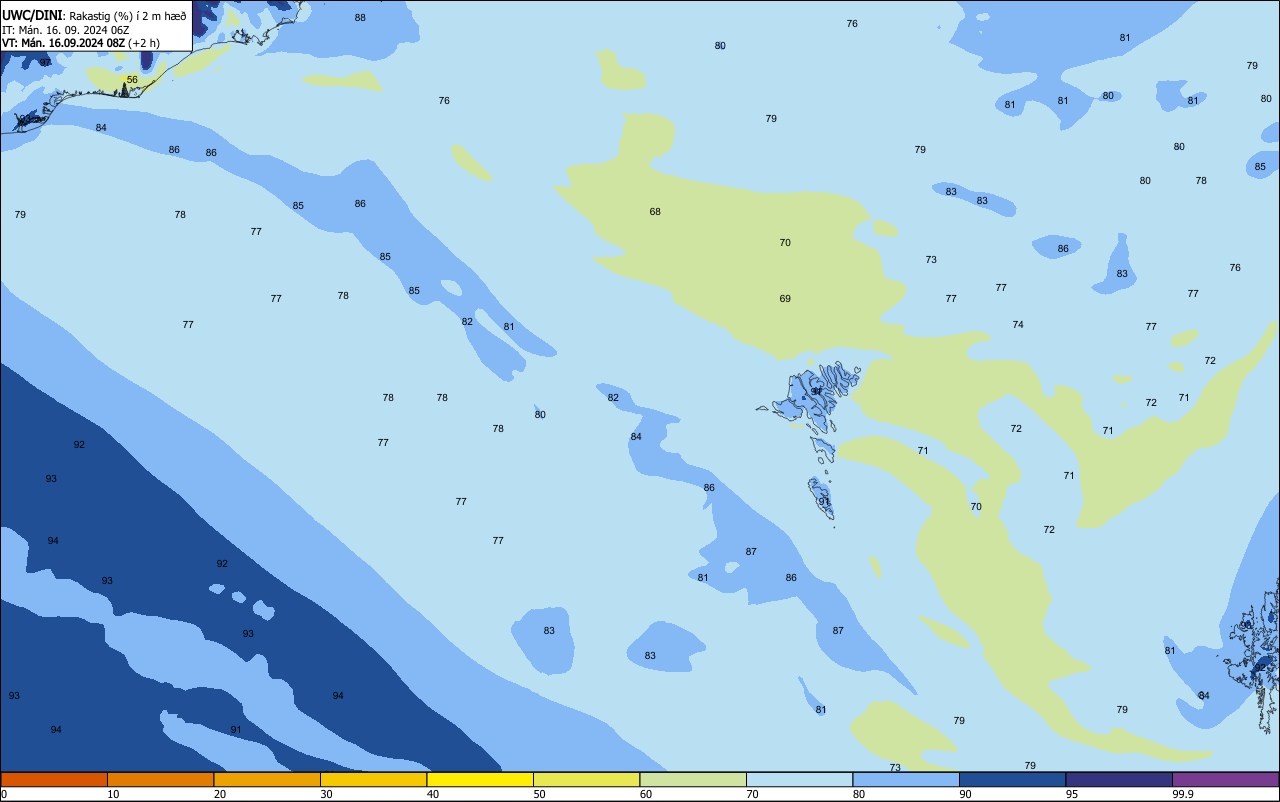Click the 70–80 pale blue legend swatch
Image resolution: width=1280 pixels, height=802 pixels.
pyautogui.click(x=799, y=779)
